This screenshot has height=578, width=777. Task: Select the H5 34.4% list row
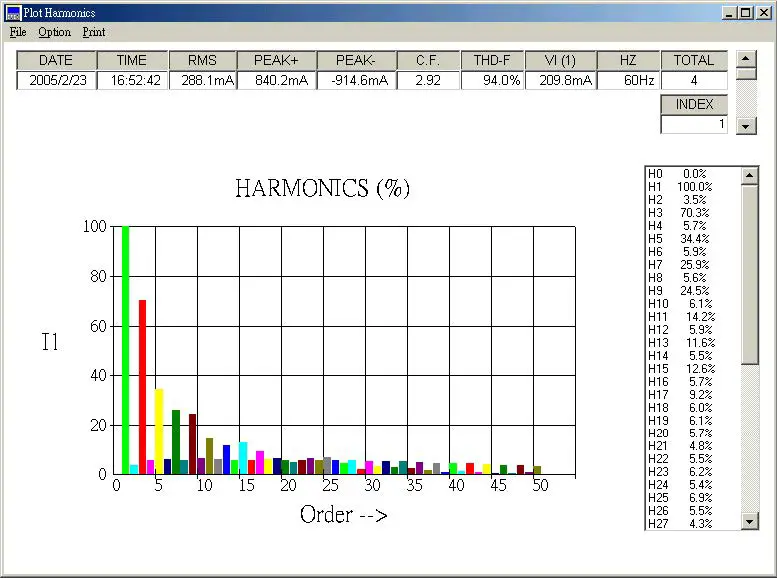tap(693, 239)
